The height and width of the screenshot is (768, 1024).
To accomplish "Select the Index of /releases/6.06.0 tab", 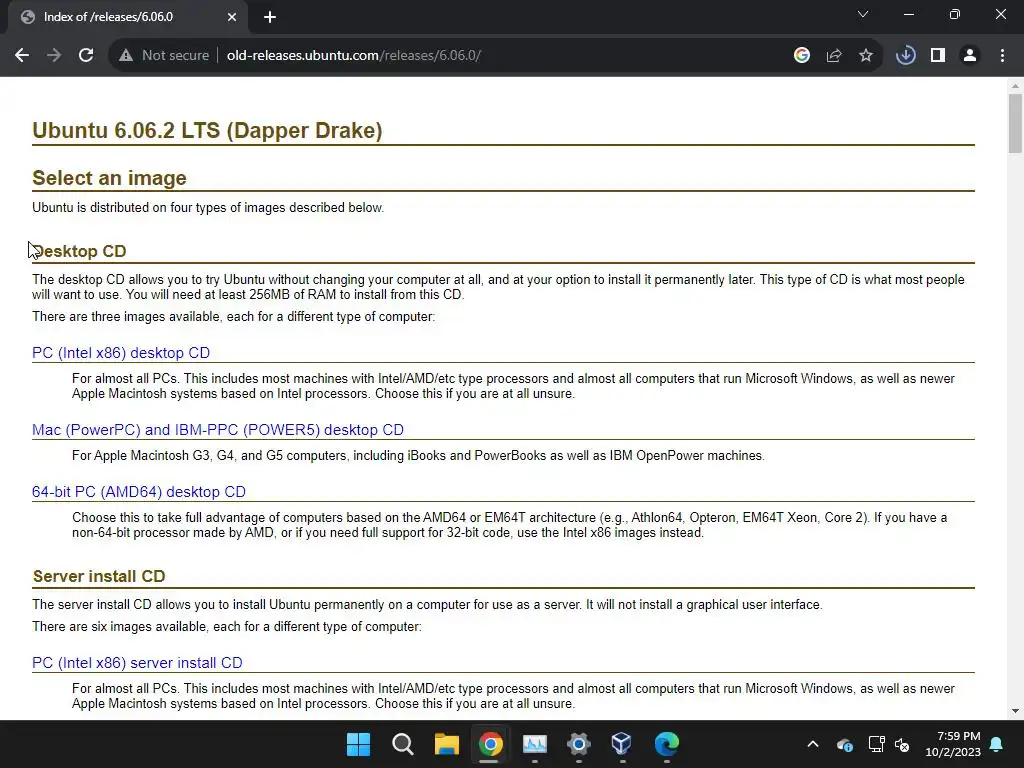I will pos(127,17).
